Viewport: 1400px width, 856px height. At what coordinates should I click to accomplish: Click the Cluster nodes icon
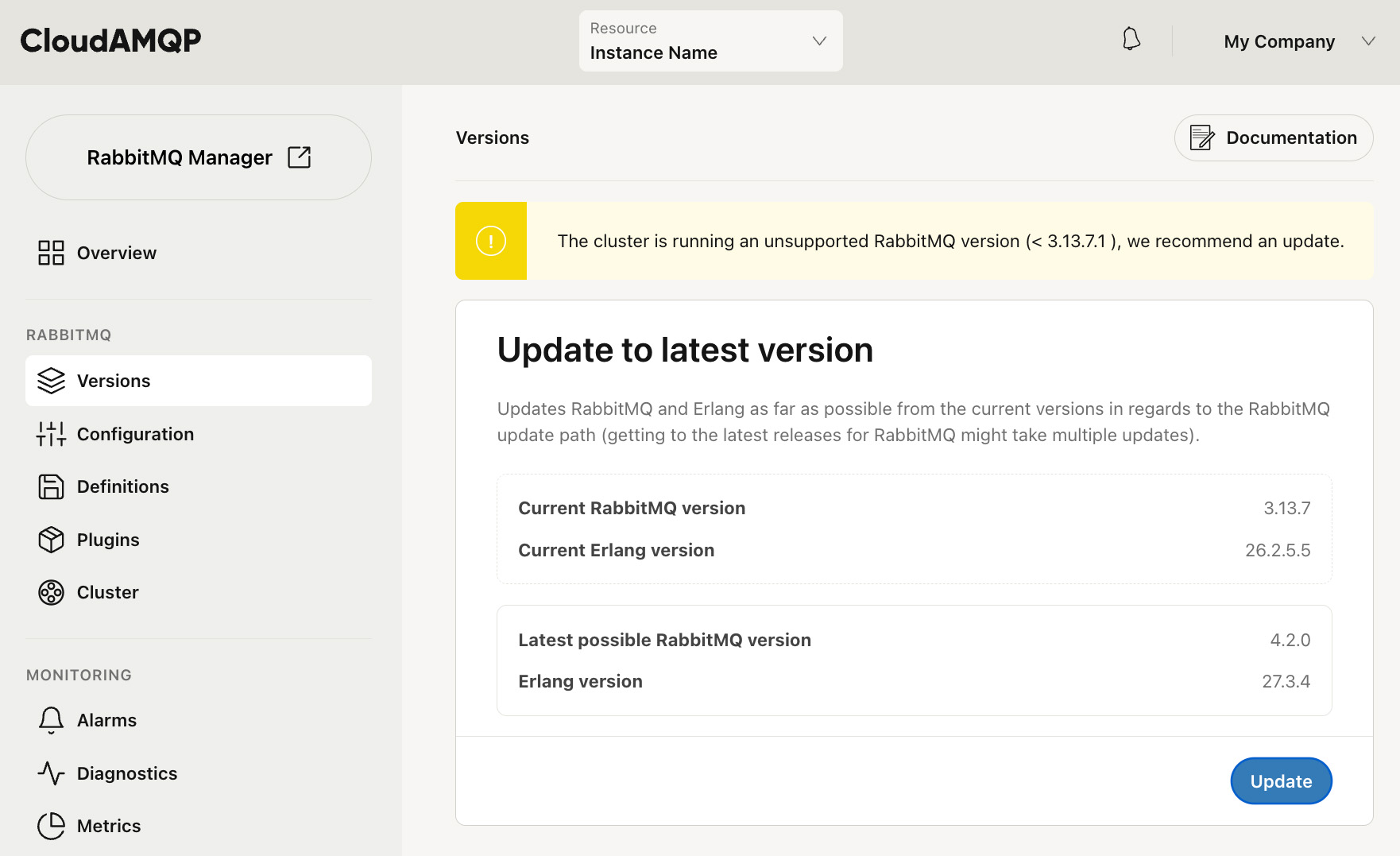pos(51,592)
